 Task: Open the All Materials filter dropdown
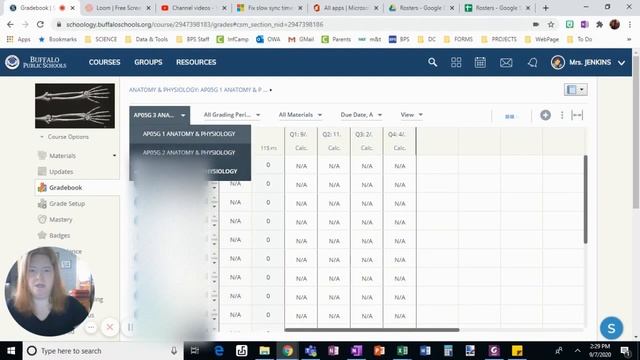(x=300, y=115)
